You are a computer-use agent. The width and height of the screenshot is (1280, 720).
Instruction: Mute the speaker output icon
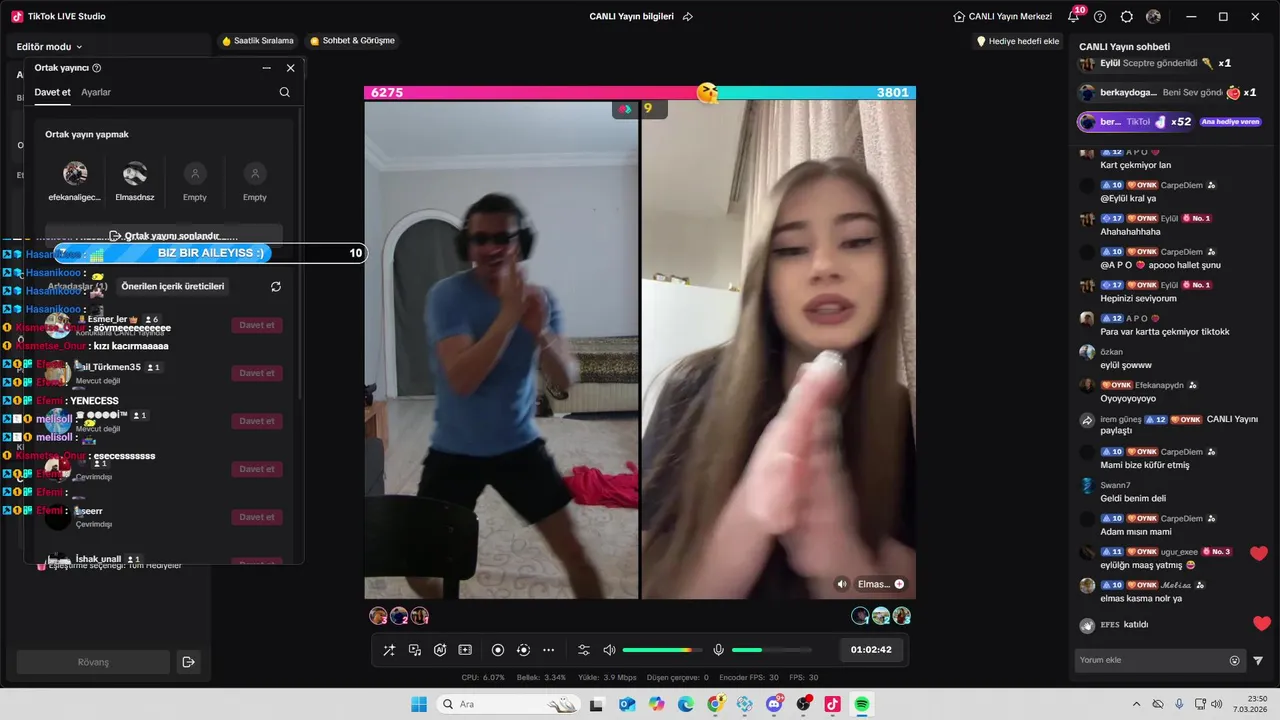(609, 650)
